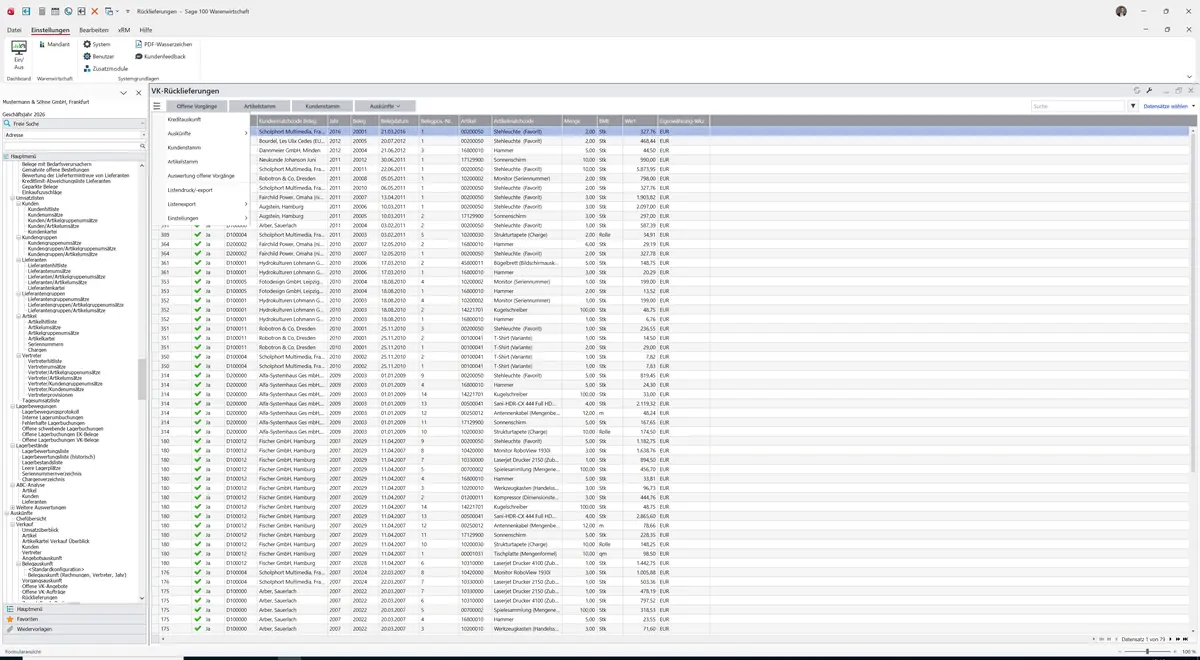Collapse the Lagerbewegungen tree node

[x=12, y=406]
